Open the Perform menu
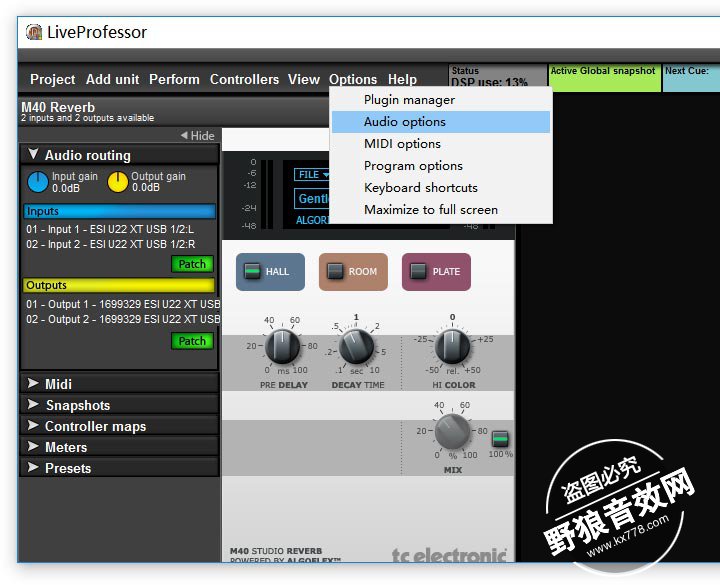 174,79
